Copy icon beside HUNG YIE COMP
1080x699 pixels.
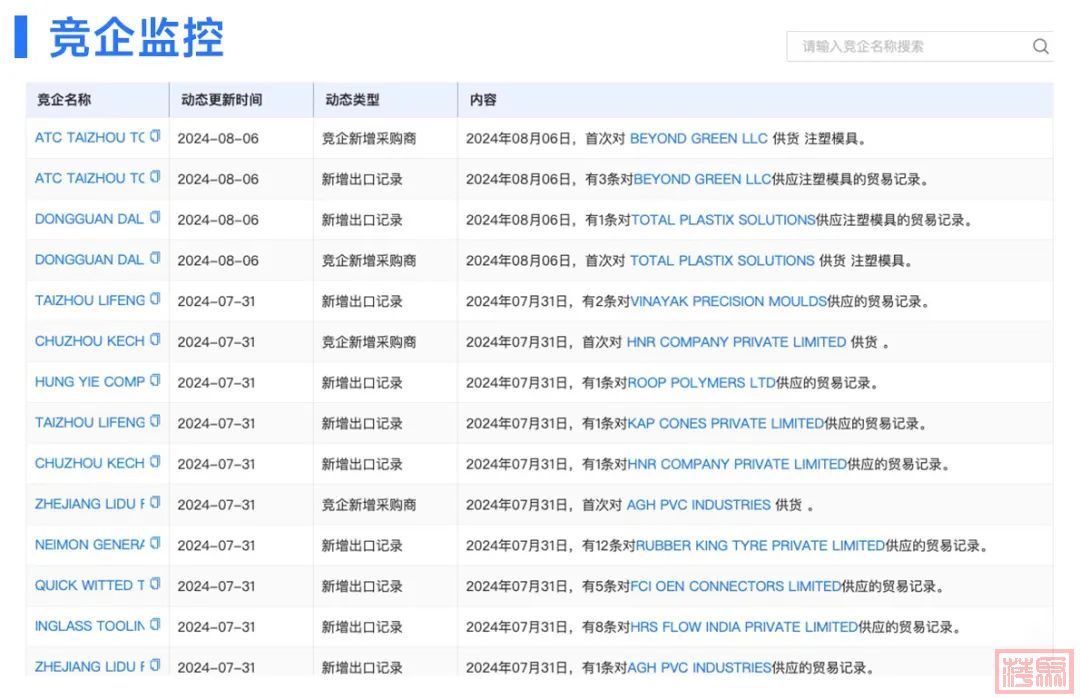click(155, 379)
